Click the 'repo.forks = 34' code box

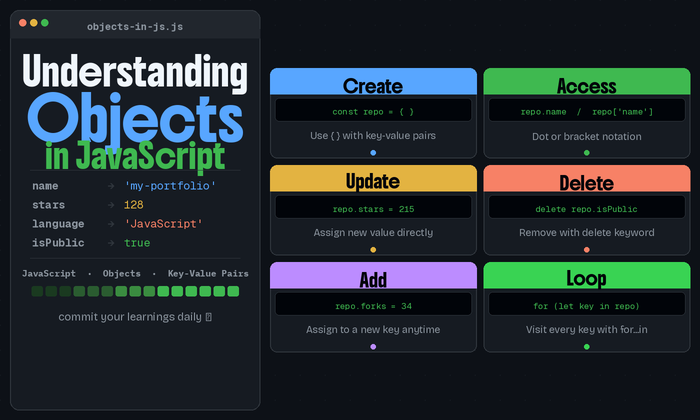tap(373, 304)
